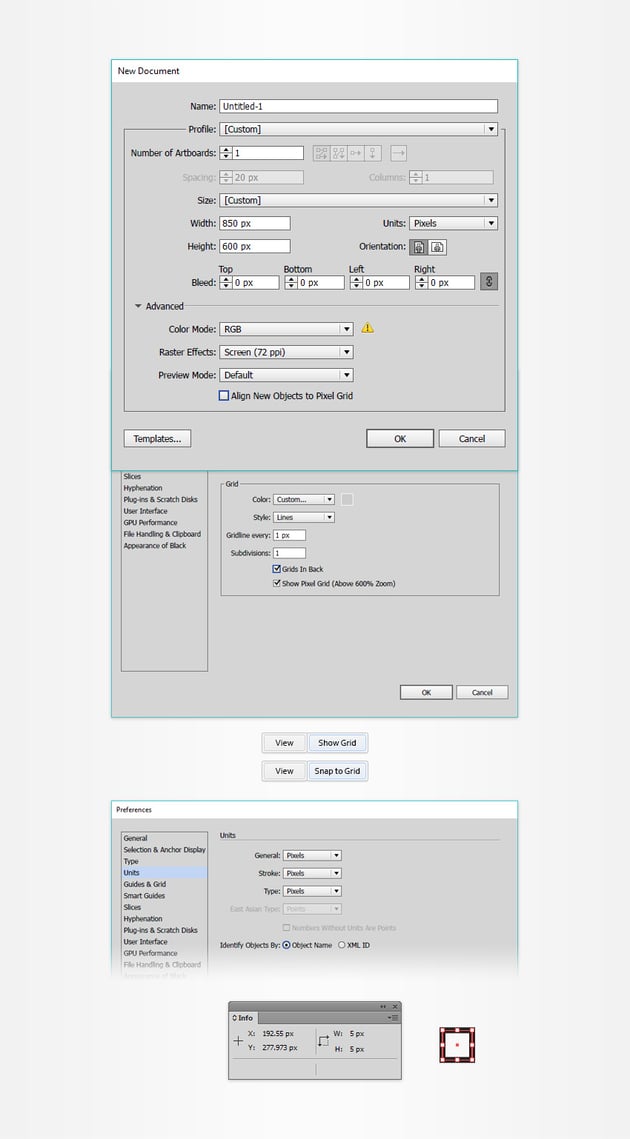
Task: Click the grid color swatch box
Action: [x=347, y=500]
